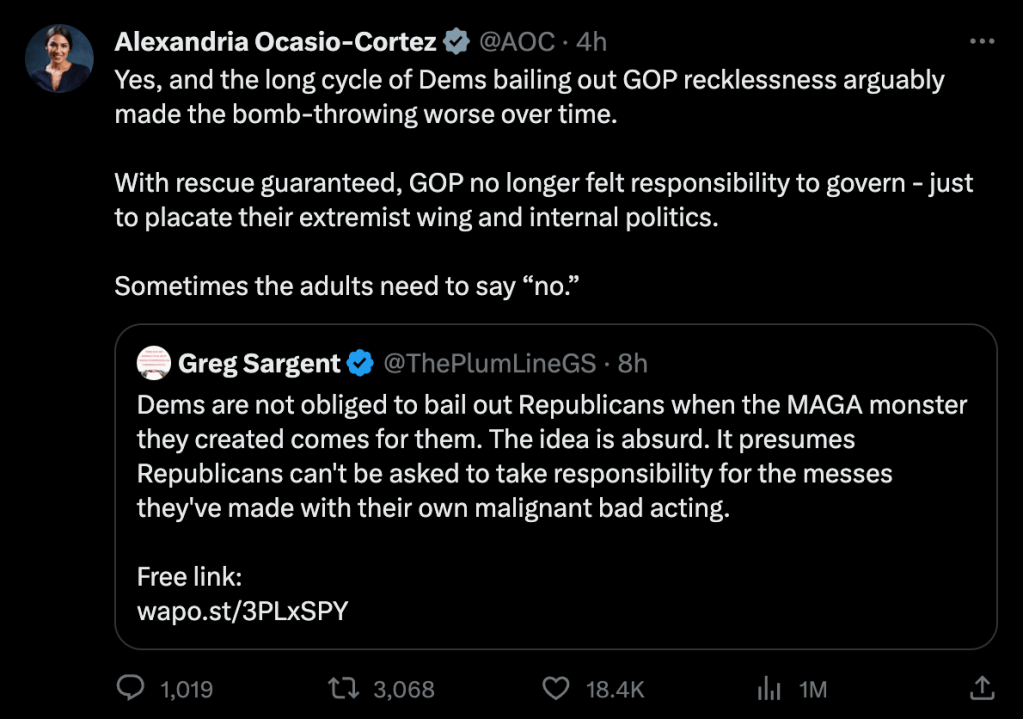Open the view analytics bar chart icon
This screenshot has width=1023, height=719.
769,688
